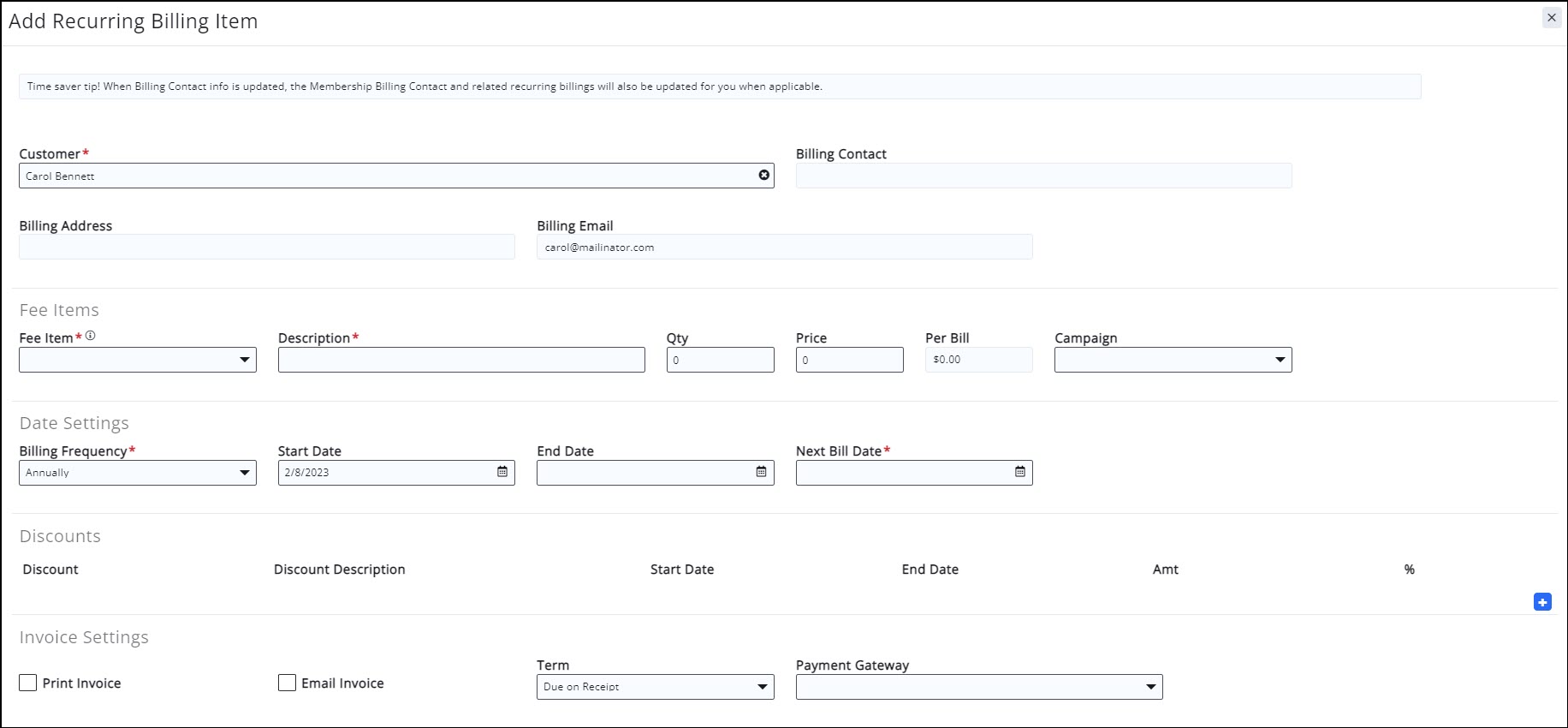Focus the Qty input field
The width and height of the screenshot is (1568, 728).
point(720,360)
